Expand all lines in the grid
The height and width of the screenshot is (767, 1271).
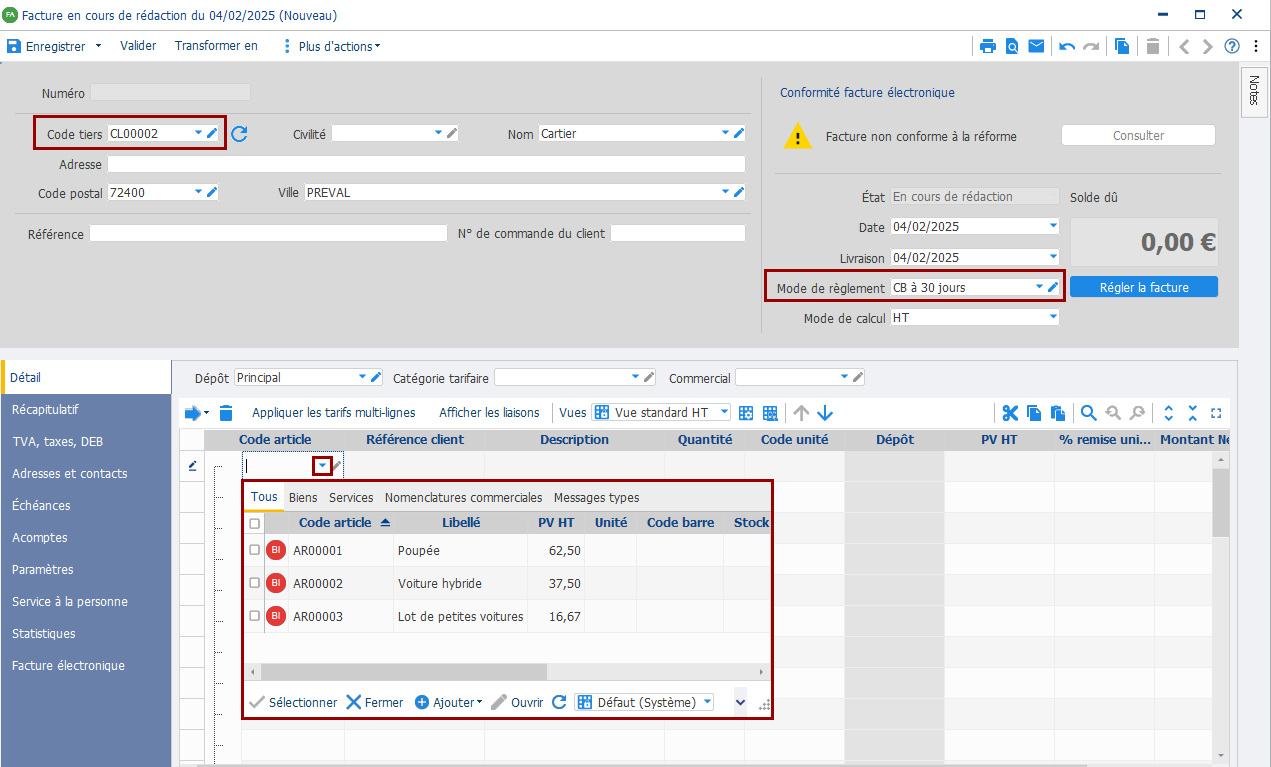tap(1168, 413)
